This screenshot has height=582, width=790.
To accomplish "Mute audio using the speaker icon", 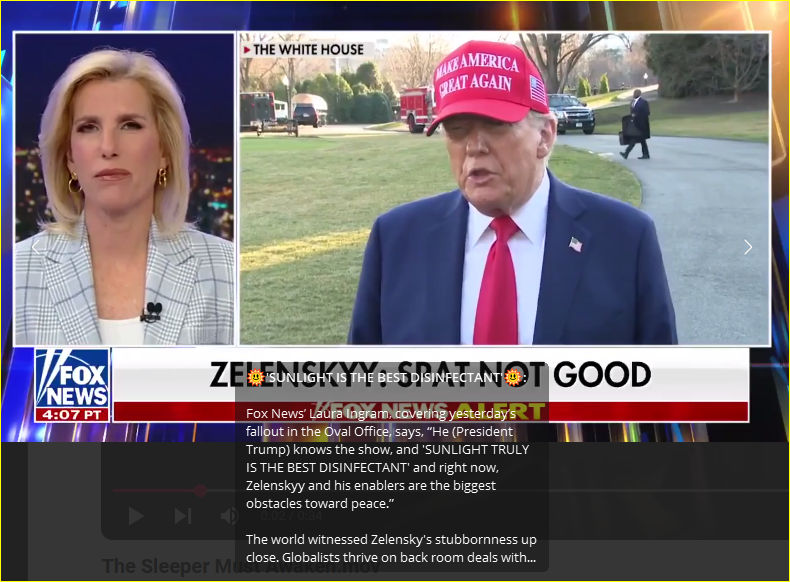I will 229,516.
